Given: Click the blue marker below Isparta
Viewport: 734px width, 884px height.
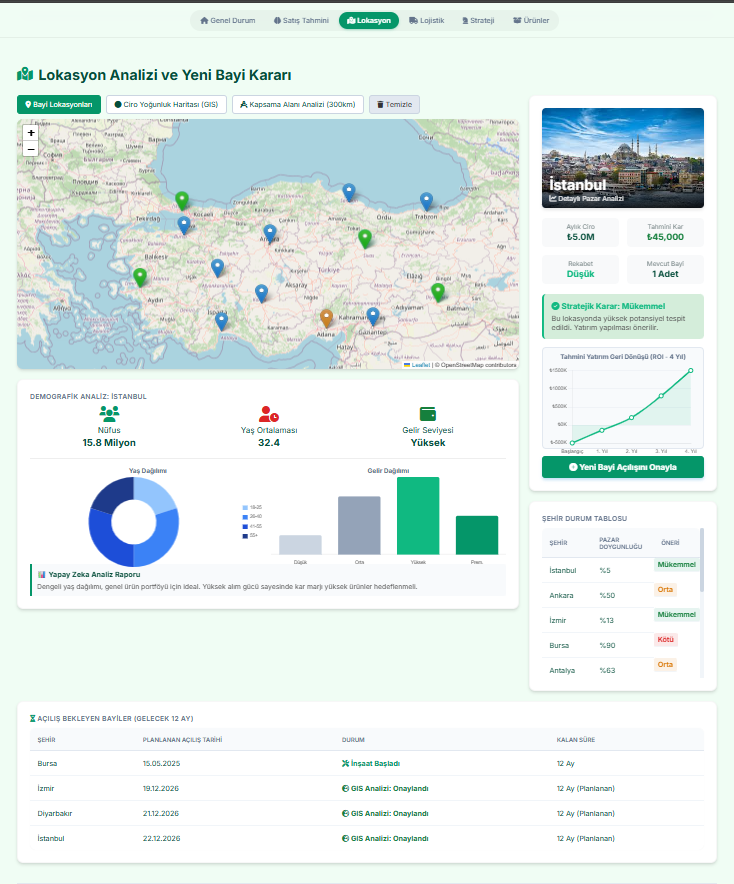Looking at the screenshot, I should pyautogui.click(x=222, y=321).
